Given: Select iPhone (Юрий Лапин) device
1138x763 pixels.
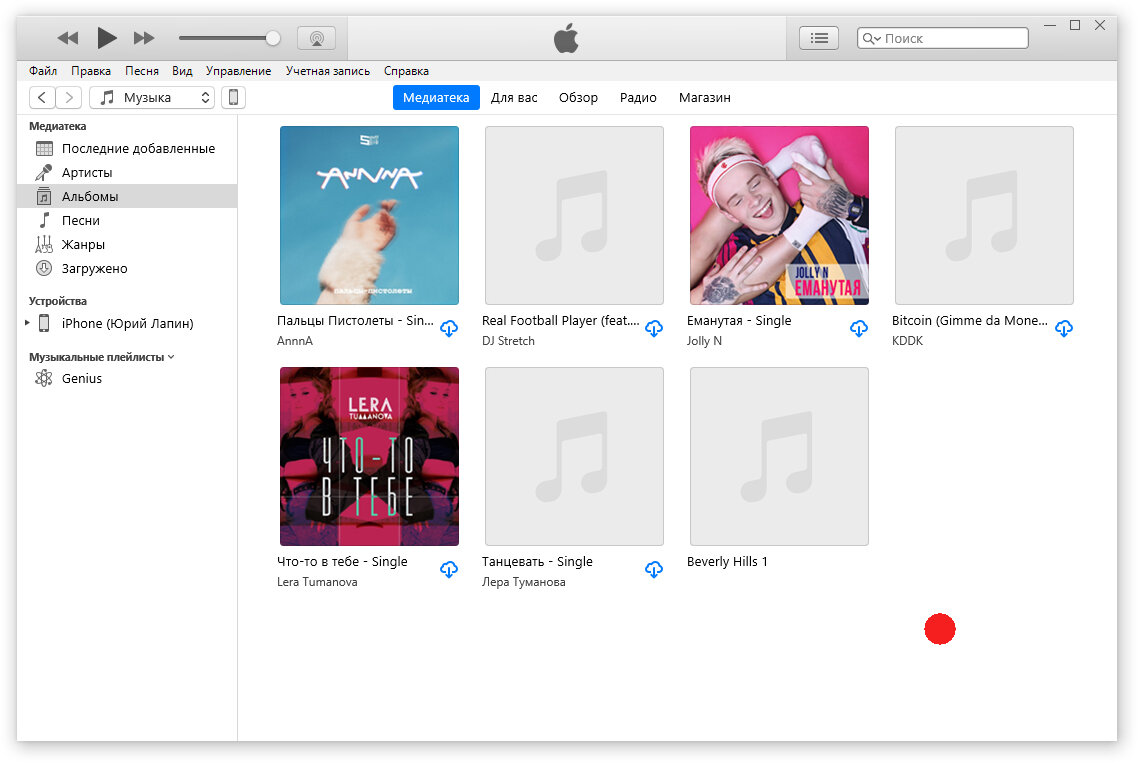Looking at the screenshot, I should point(127,323).
